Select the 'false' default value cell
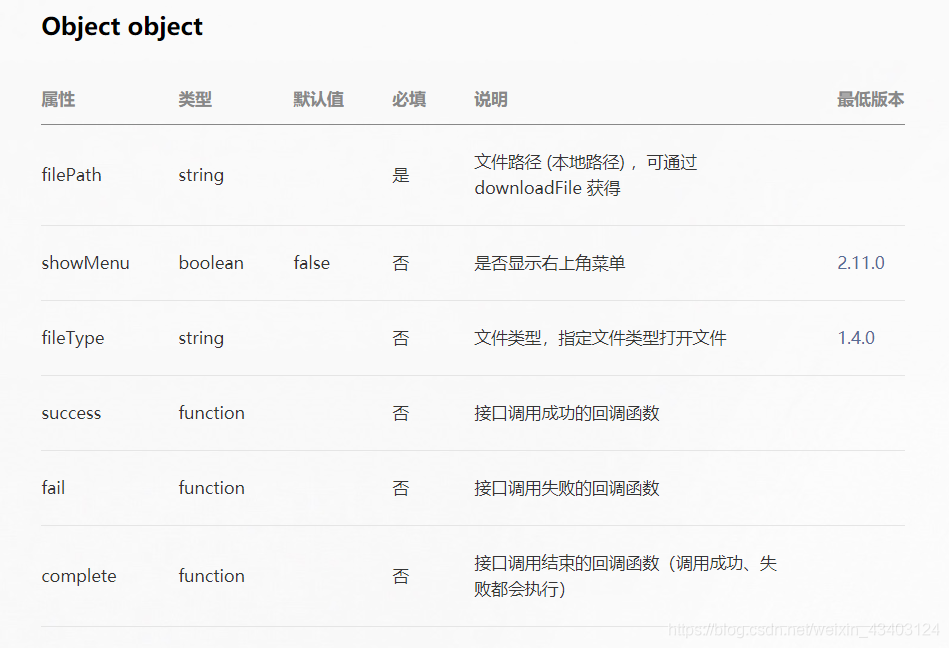 tap(311, 263)
